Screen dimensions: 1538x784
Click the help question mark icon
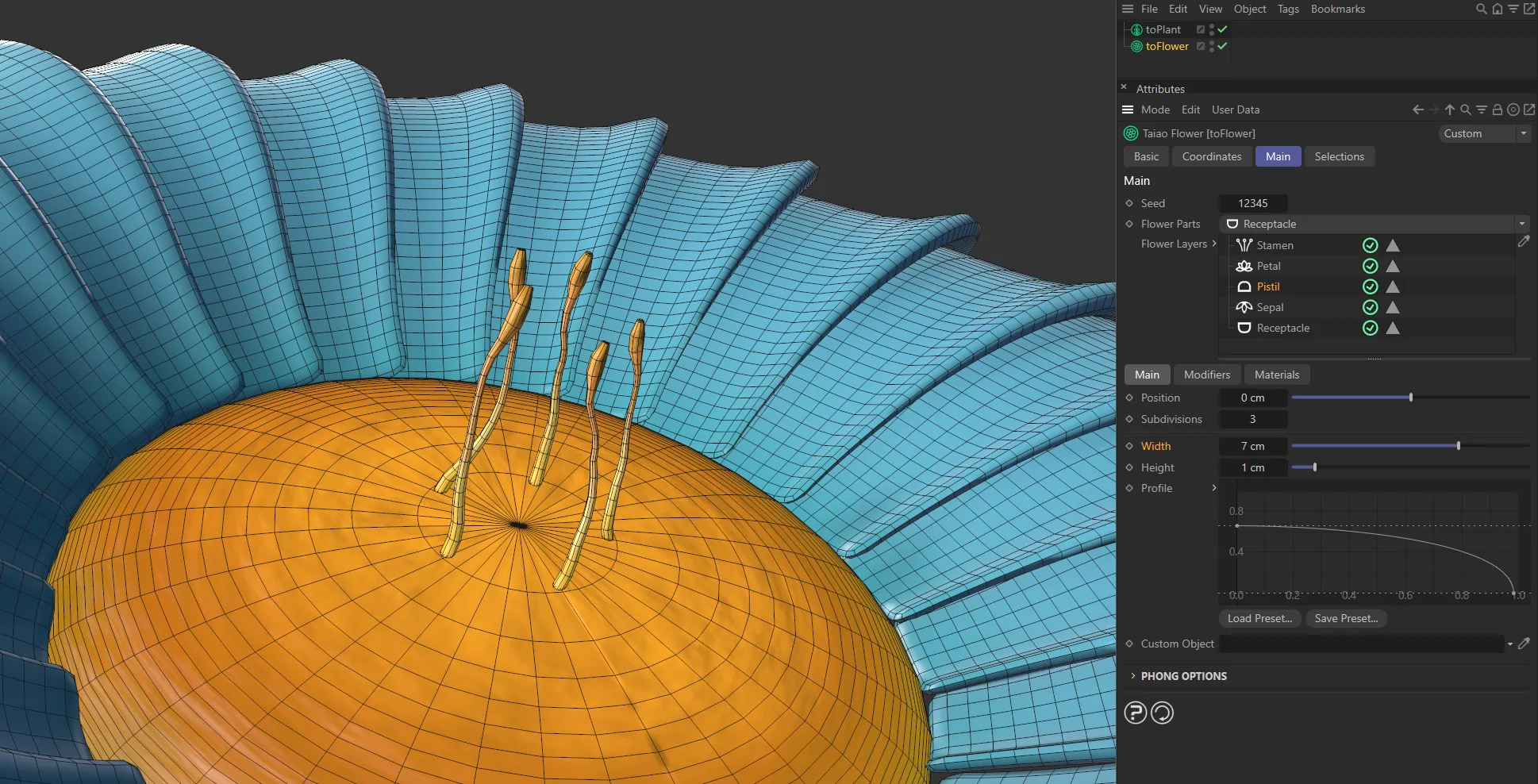coord(1136,713)
